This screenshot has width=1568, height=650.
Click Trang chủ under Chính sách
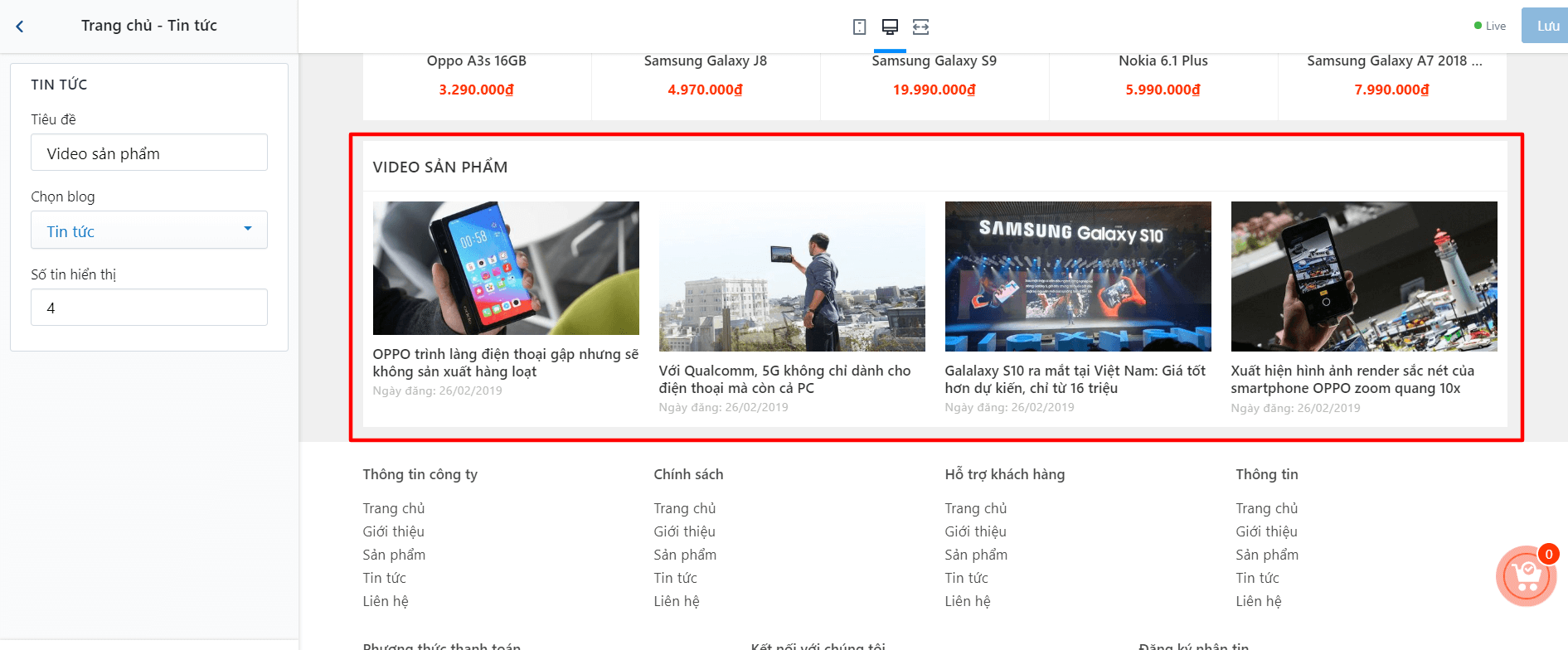pyautogui.click(x=685, y=508)
